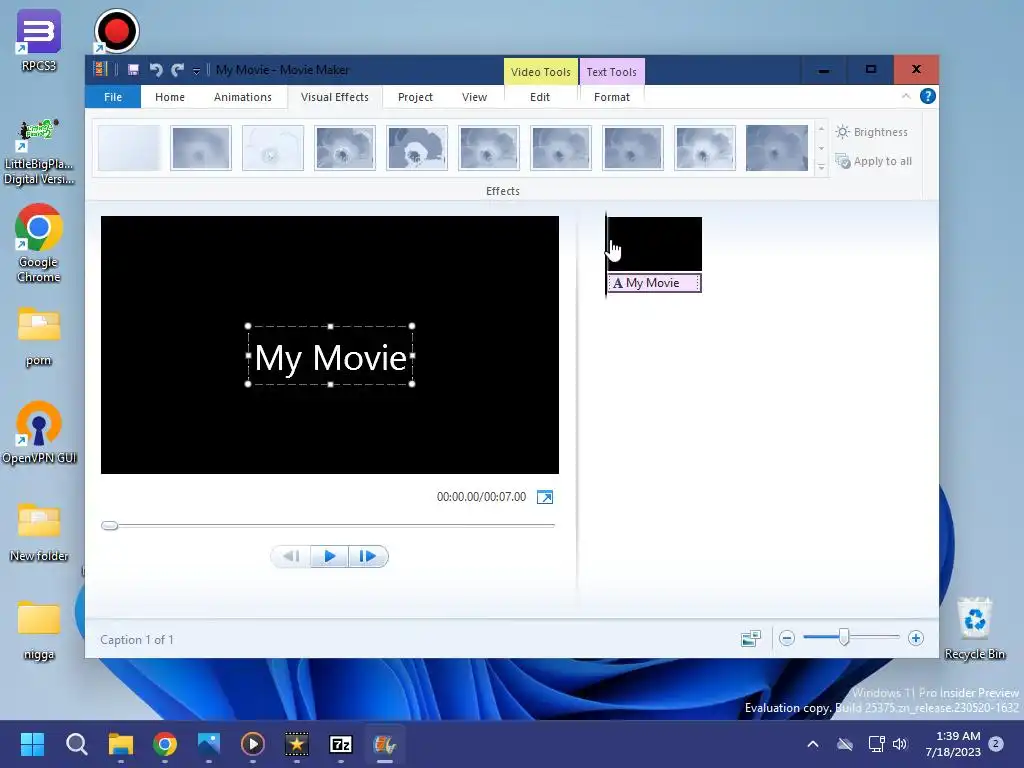Apply the sixth effect thumbnail in gallery
Viewport: 1024px width, 768px height.
coord(489,148)
